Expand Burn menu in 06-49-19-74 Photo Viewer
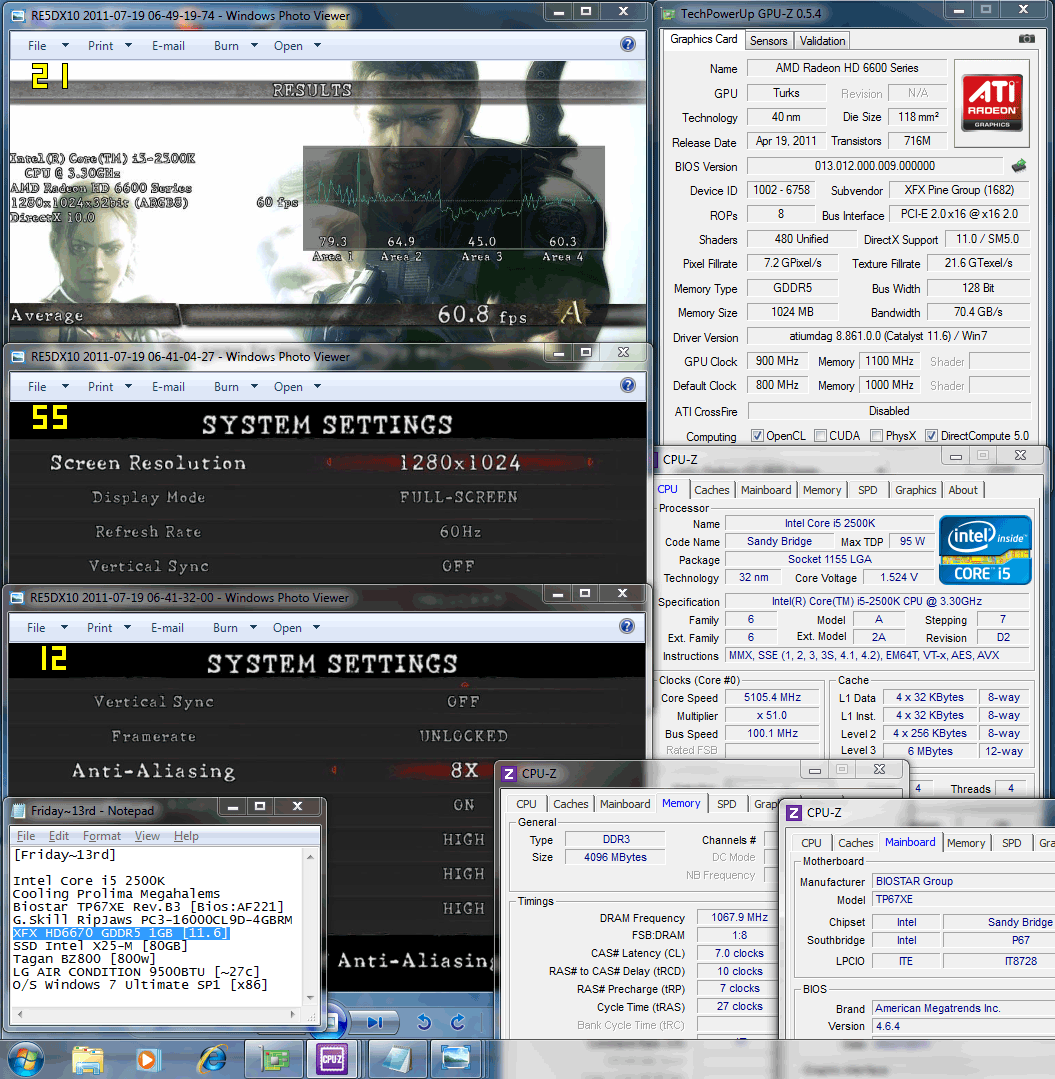This screenshot has width=1055, height=1079. (x=235, y=45)
